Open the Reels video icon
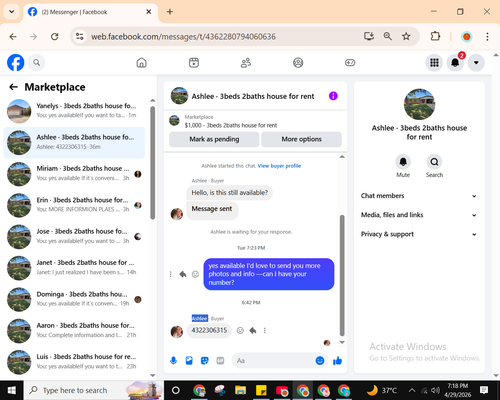This screenshot has height=400, width=500. point(194,62)
